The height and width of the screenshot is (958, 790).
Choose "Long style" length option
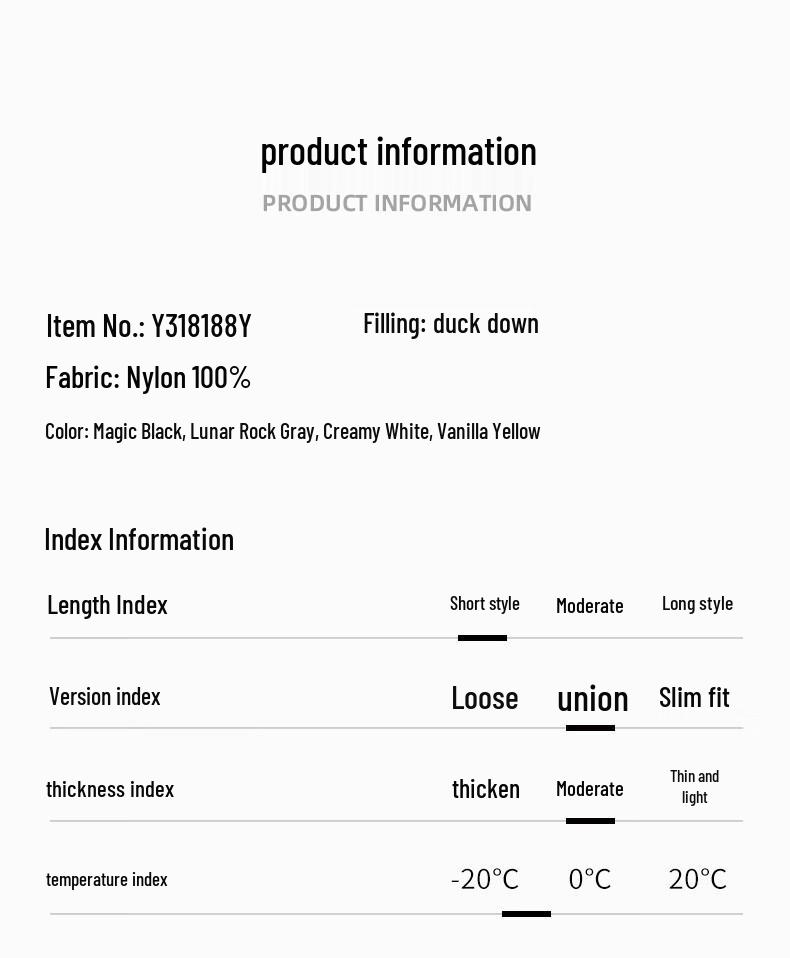pos(697,604)
